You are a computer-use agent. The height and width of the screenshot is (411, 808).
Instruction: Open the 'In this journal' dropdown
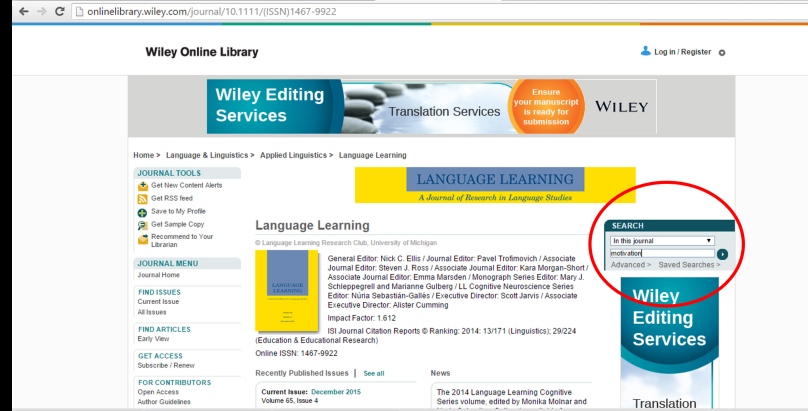661,241
